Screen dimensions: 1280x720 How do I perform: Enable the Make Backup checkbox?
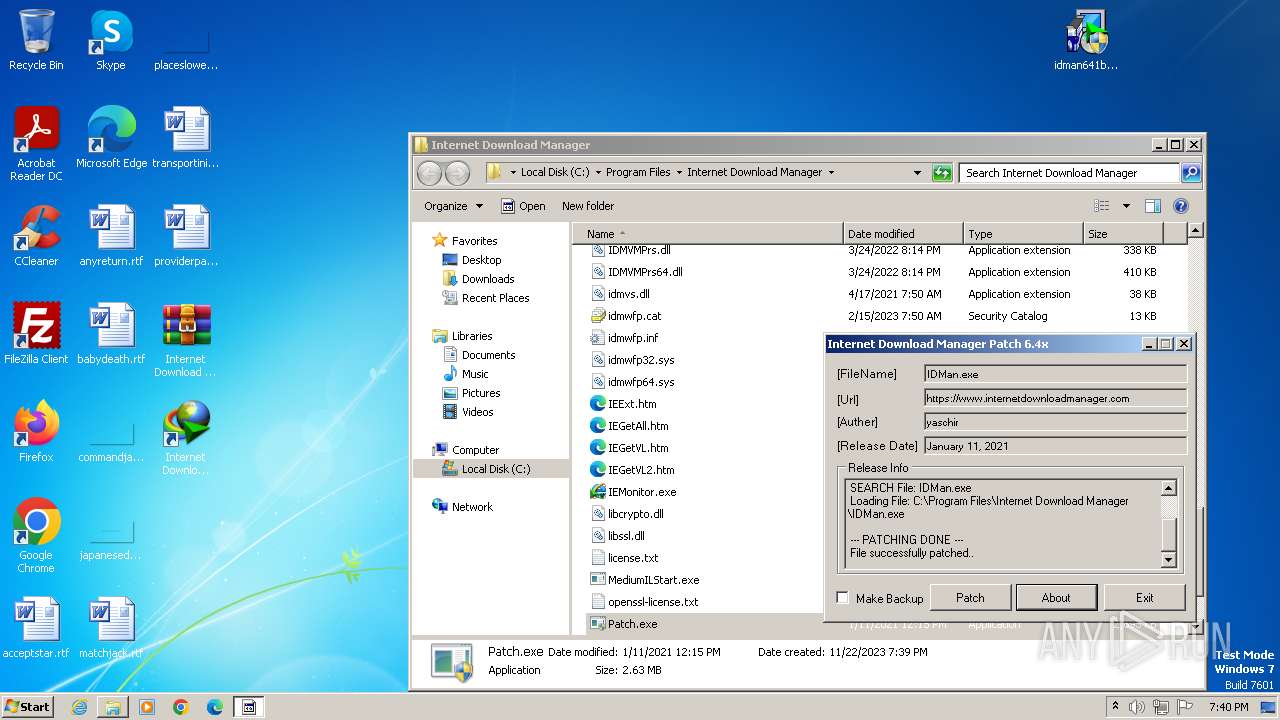[x=842, y=598]
